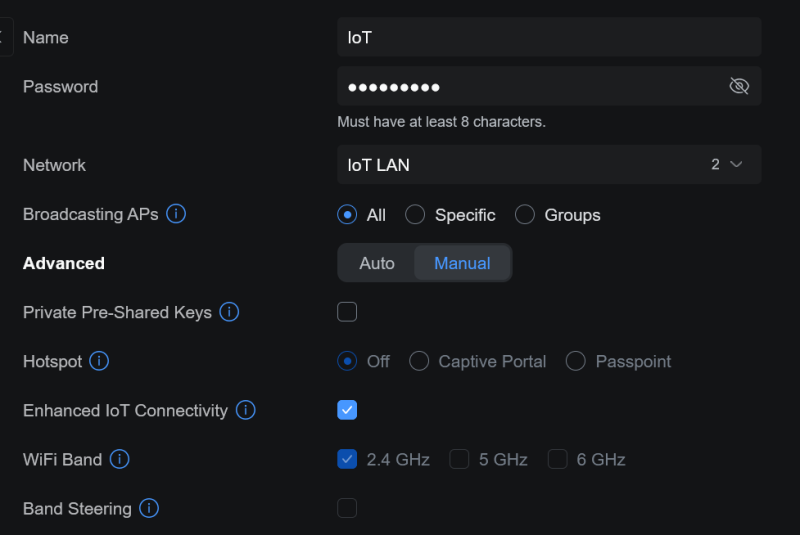
Task: Select Captive Portal for Hotspot
Action: 419,361
